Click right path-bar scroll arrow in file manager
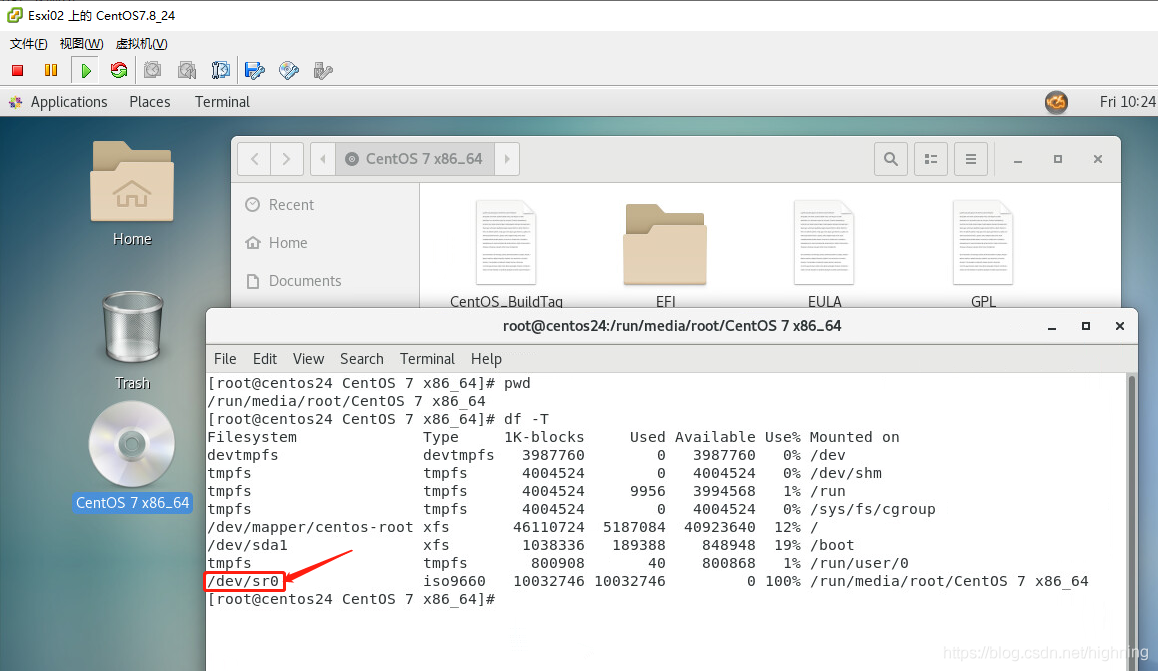 [507, 159]
